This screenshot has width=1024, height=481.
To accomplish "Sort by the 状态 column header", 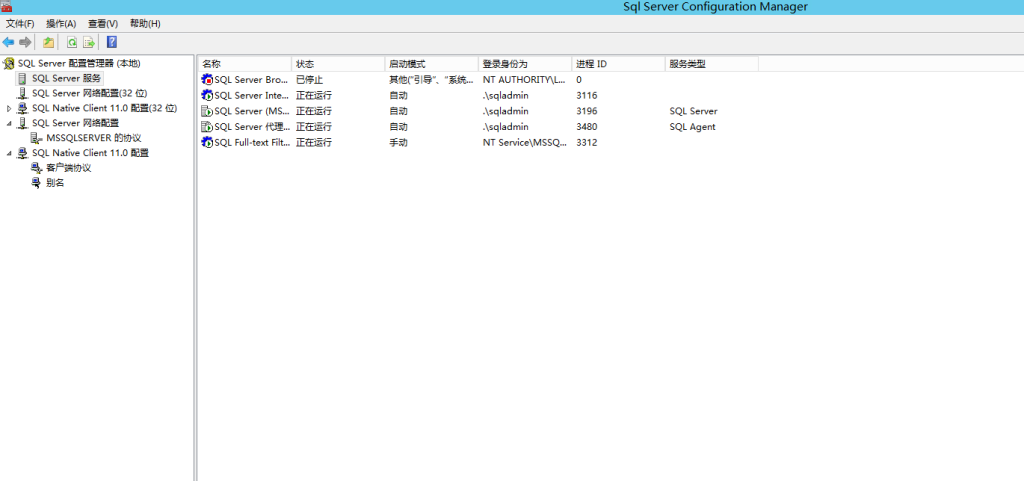I will tap(338, 64).
